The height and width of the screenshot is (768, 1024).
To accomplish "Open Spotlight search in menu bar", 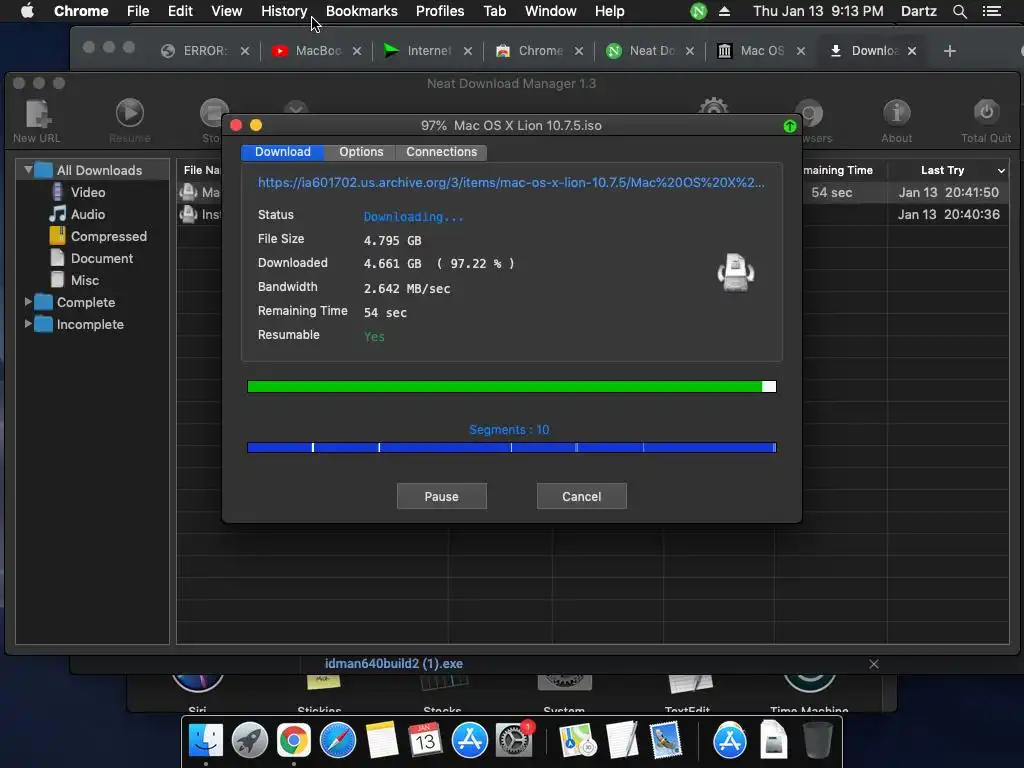I will click(959, 11).
